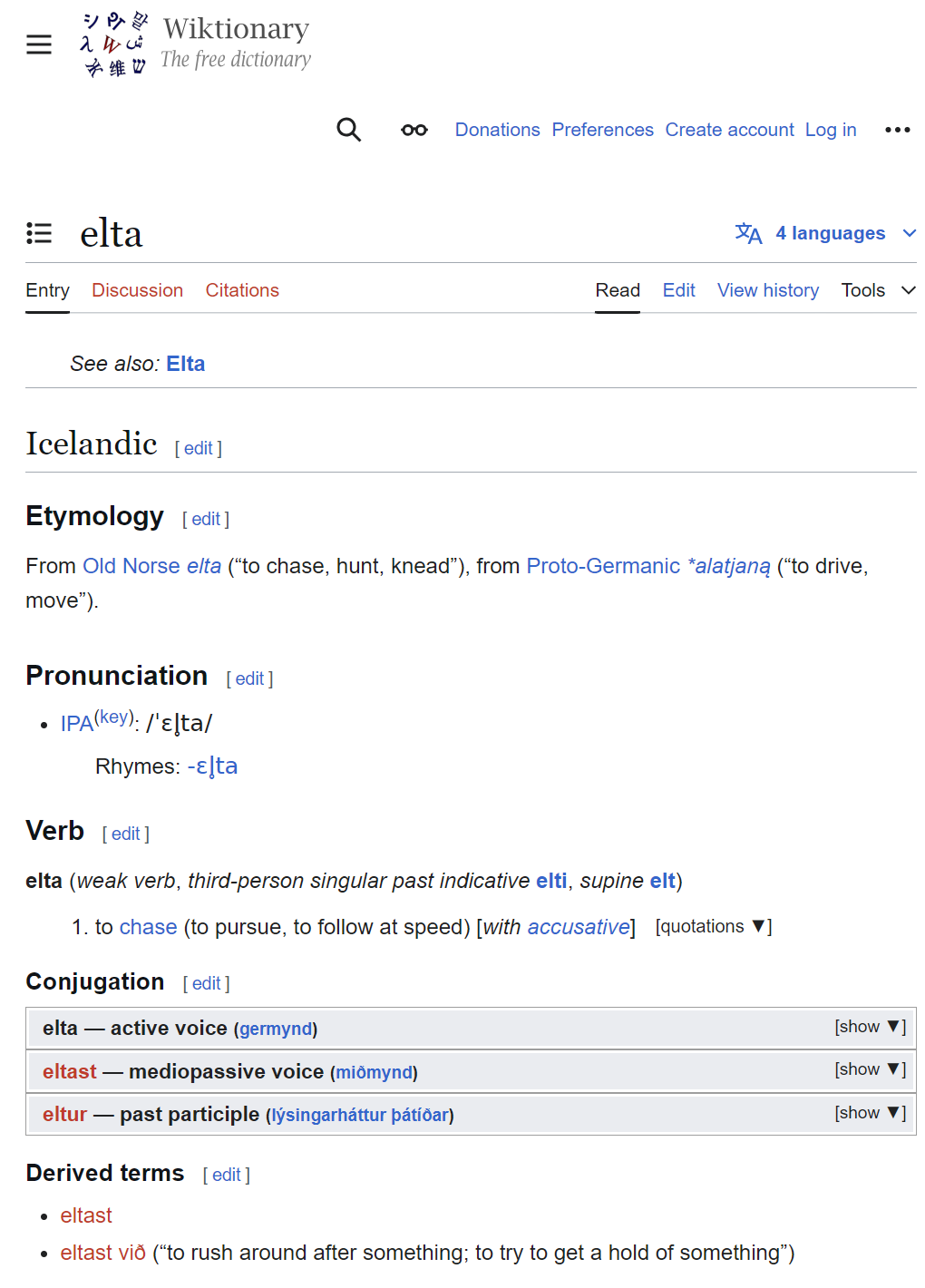The height and width of the screenshot is (1288, 925).
Task: Open the appearance glasses icon
Action: point(414,130)
